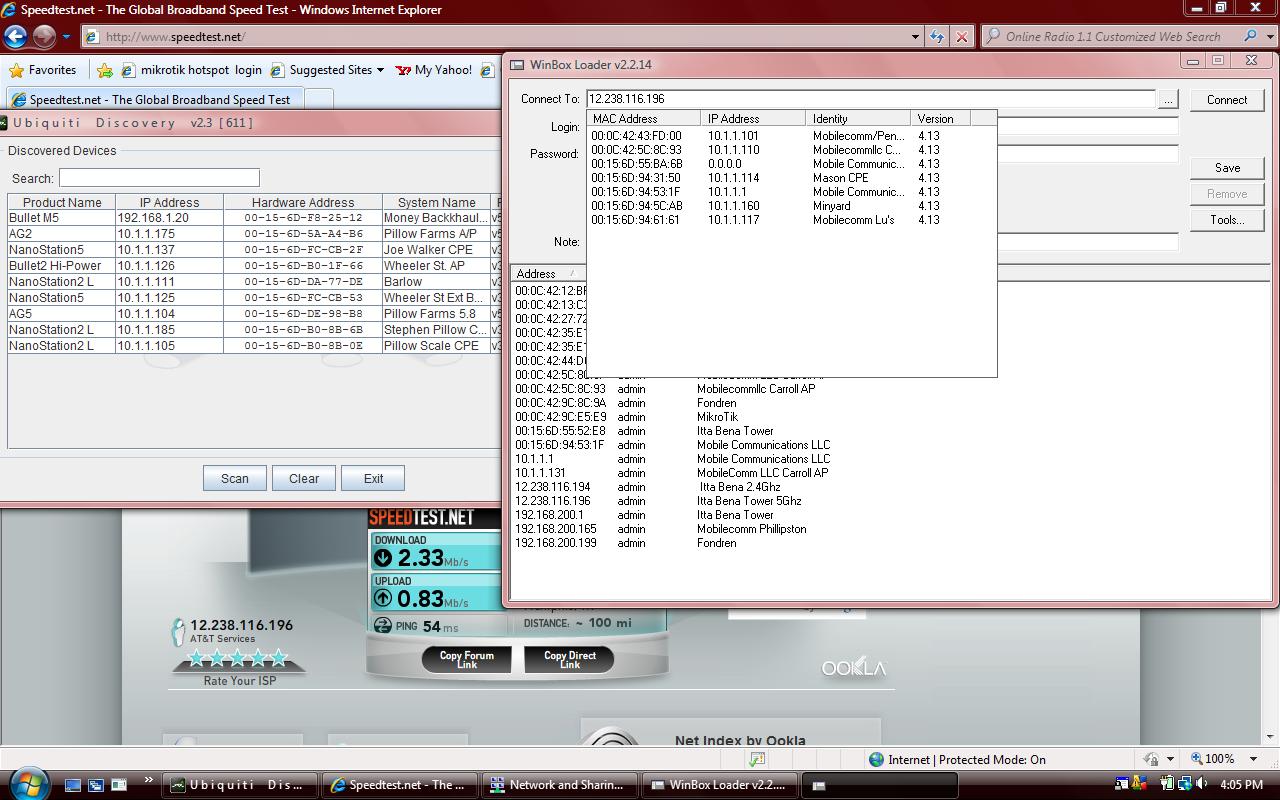Click the Discovered Devices Search field
The width and height of the screenshot is (1280, 800).
click(x=159, y=178)
